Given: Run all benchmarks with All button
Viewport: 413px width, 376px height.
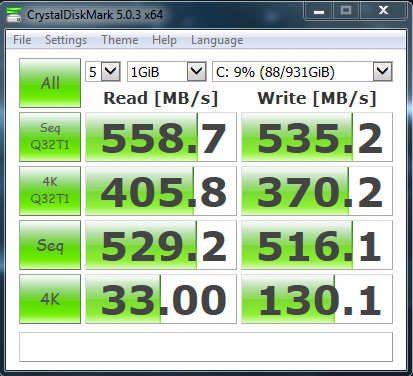Looking at the screenshot, I should pos(50,83).
